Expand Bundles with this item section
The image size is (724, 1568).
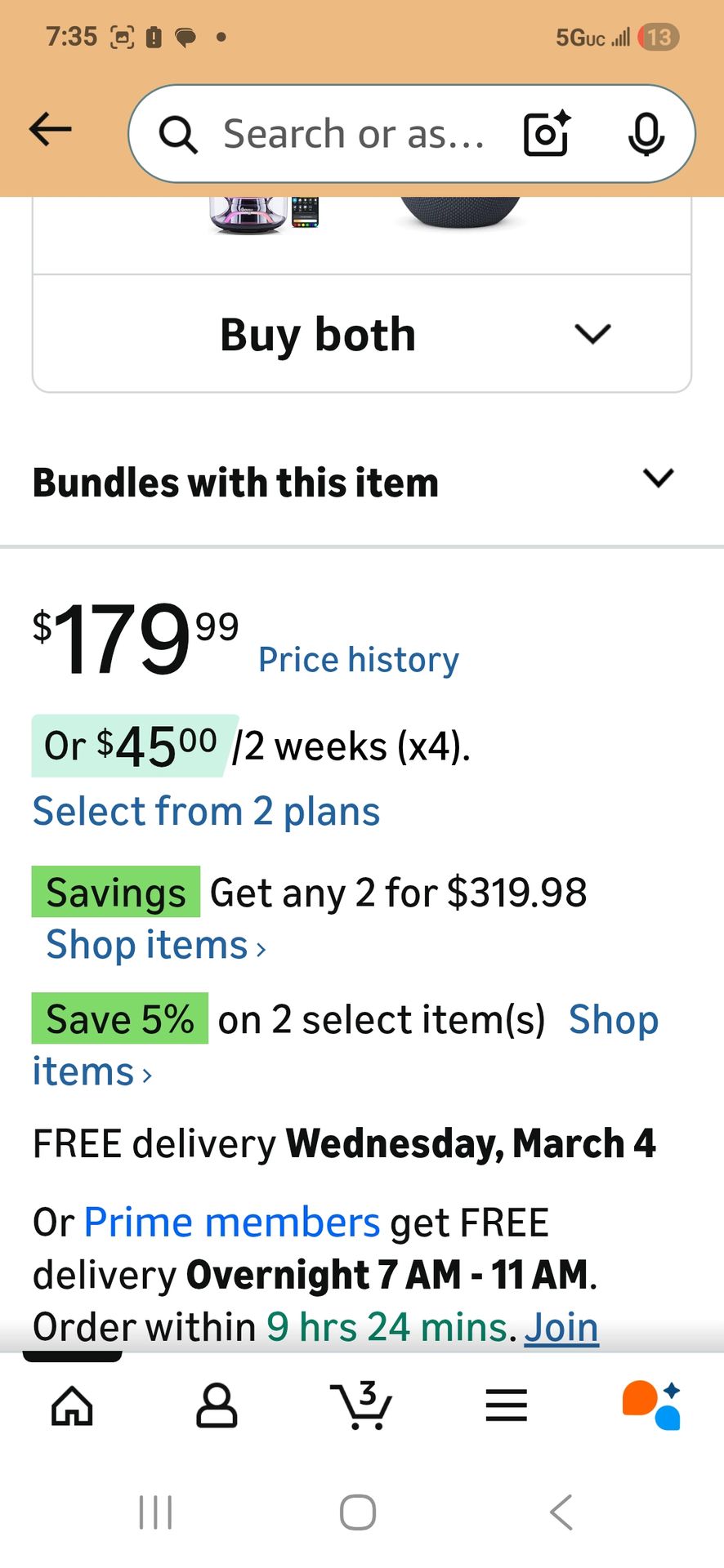pyautogui.click(x=658, y=479)
